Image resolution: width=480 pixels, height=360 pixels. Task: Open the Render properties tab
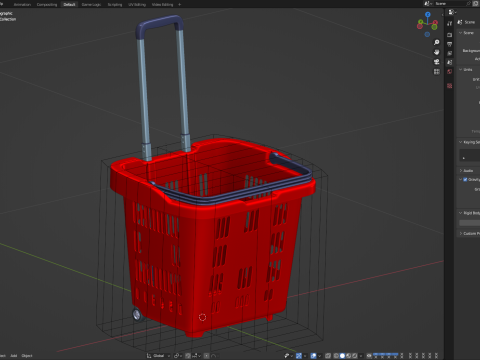[449, 35]
